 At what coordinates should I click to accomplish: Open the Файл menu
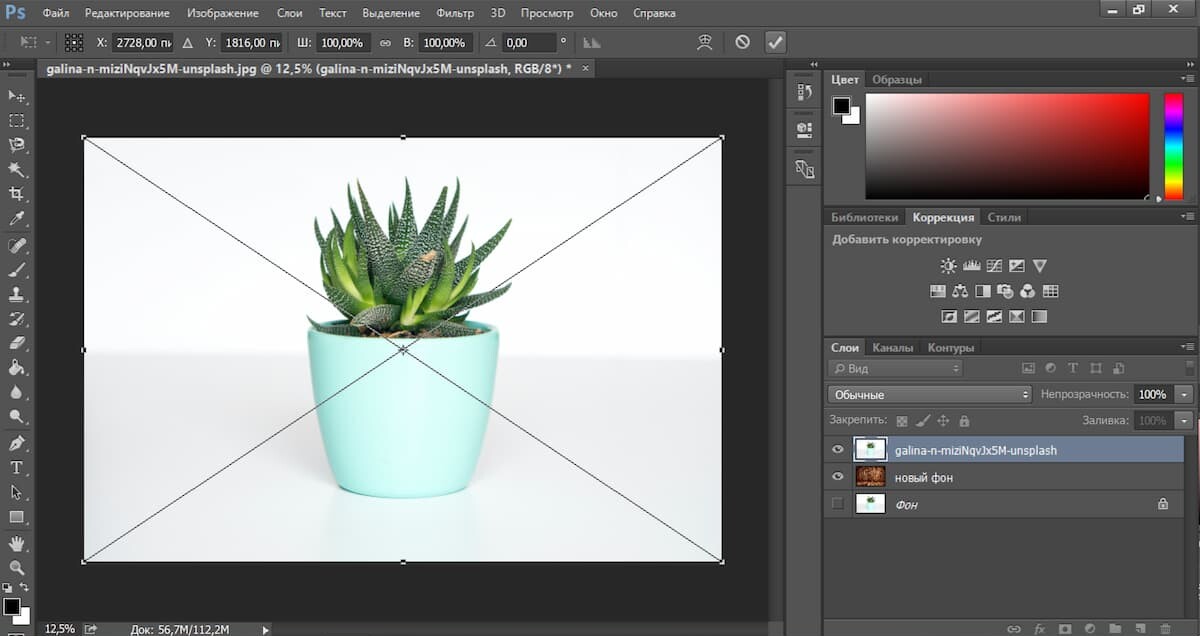coord(55,13)
